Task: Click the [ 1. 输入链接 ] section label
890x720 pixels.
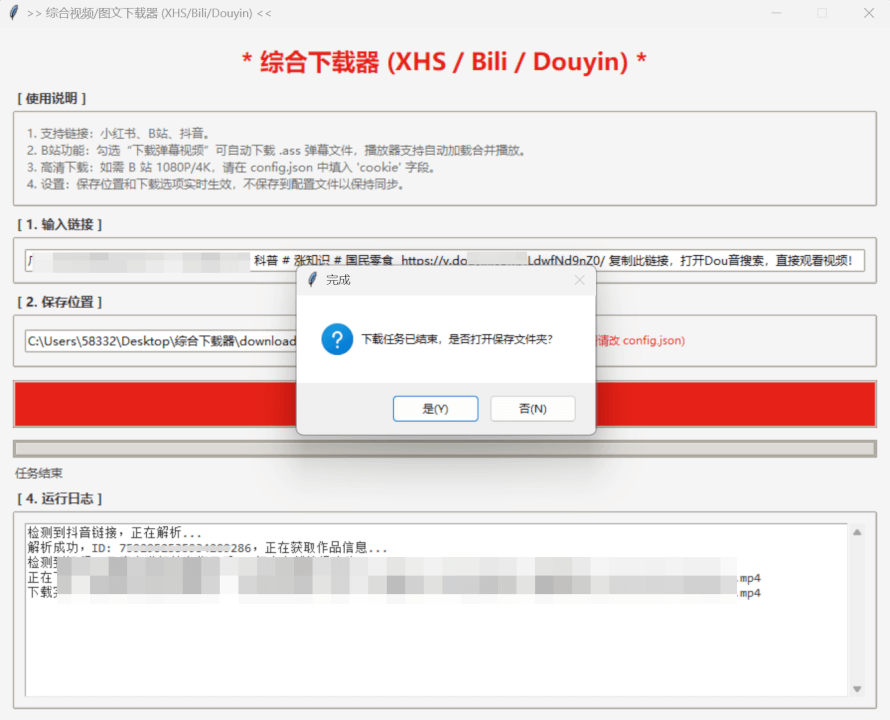Action: click(x=60, y=224)
